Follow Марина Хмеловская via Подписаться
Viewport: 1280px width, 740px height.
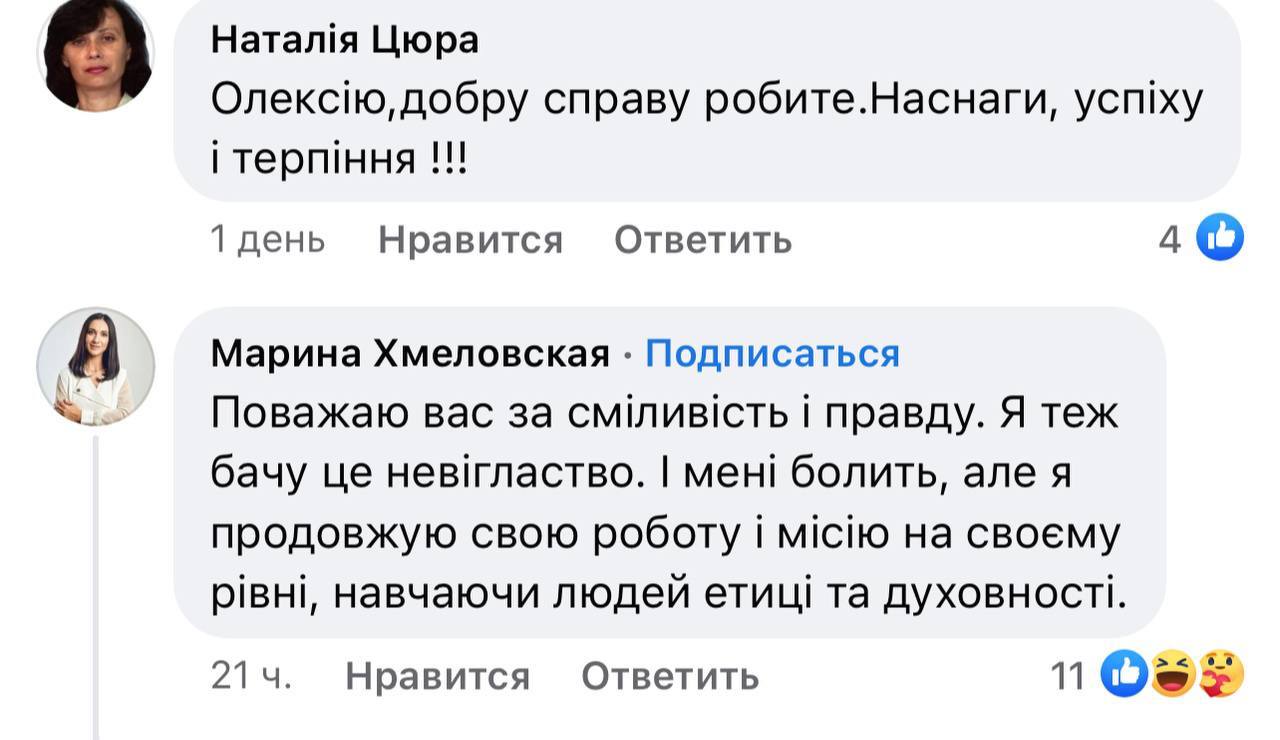(x=772, y=354)
